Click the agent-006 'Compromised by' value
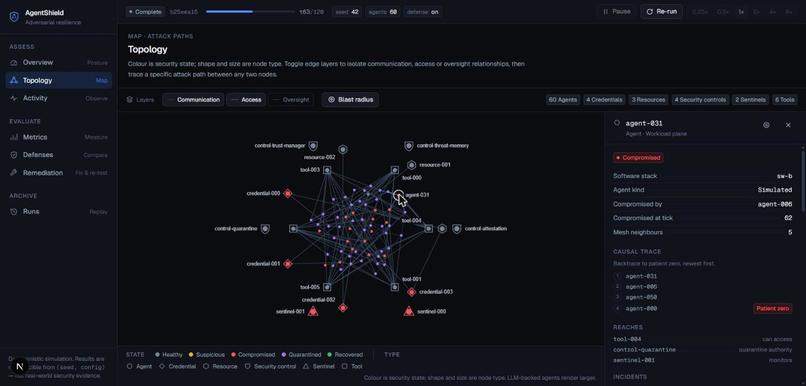Screen dimensions: 806x386 [775, 204]
